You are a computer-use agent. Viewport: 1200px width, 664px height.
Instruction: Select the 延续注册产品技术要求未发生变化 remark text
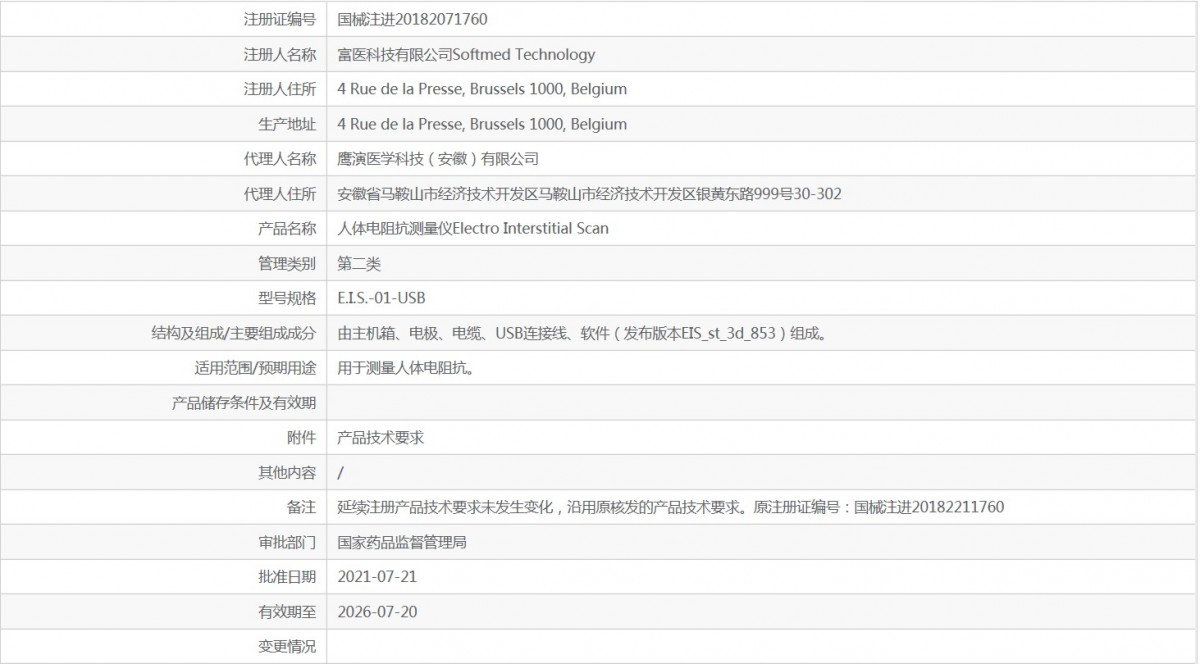tap(671, 508)
